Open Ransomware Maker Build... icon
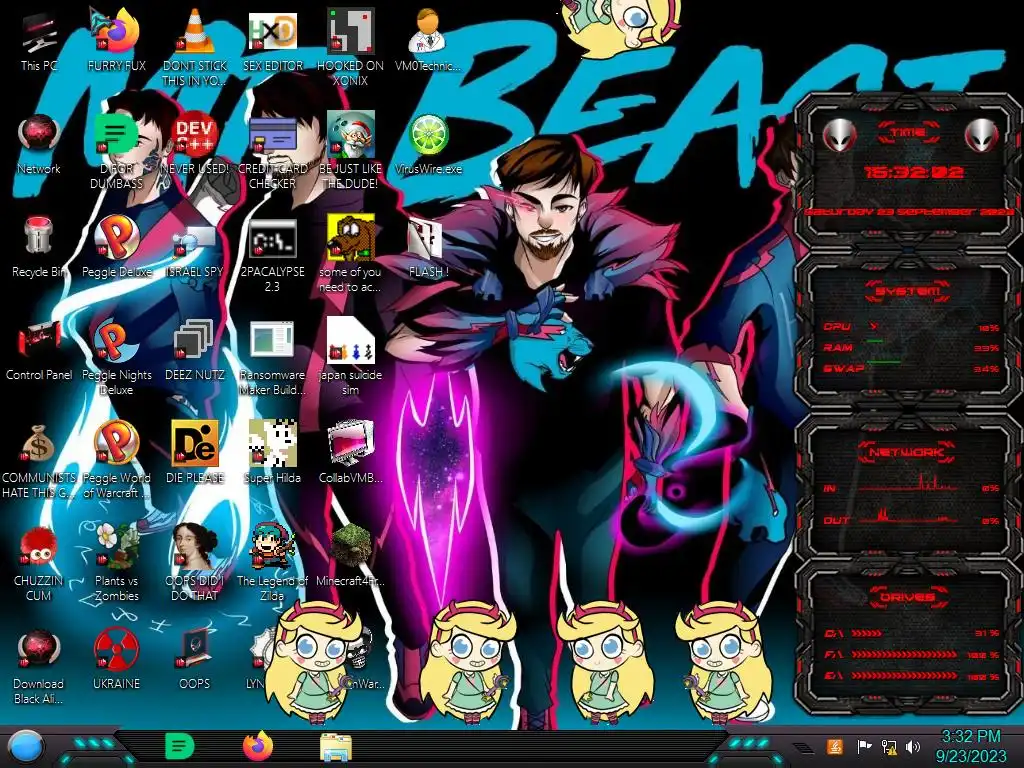This screenshot has height=768, width=1024. 272,358
